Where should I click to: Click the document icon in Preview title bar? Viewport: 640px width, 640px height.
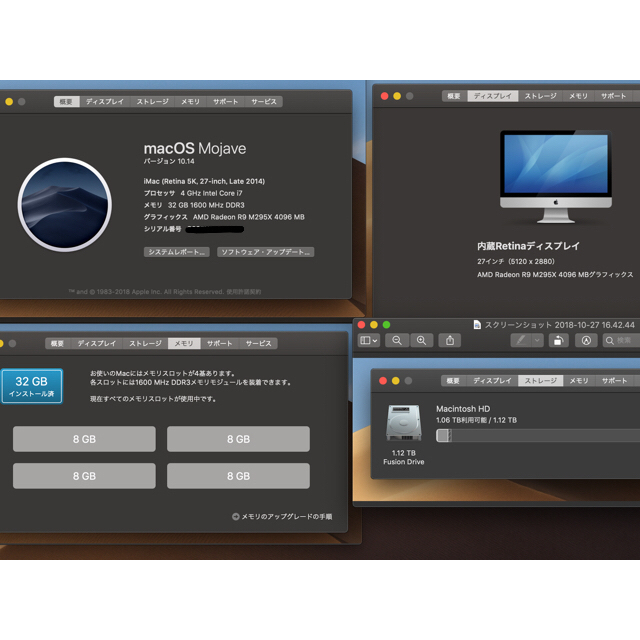click(477, 324)
